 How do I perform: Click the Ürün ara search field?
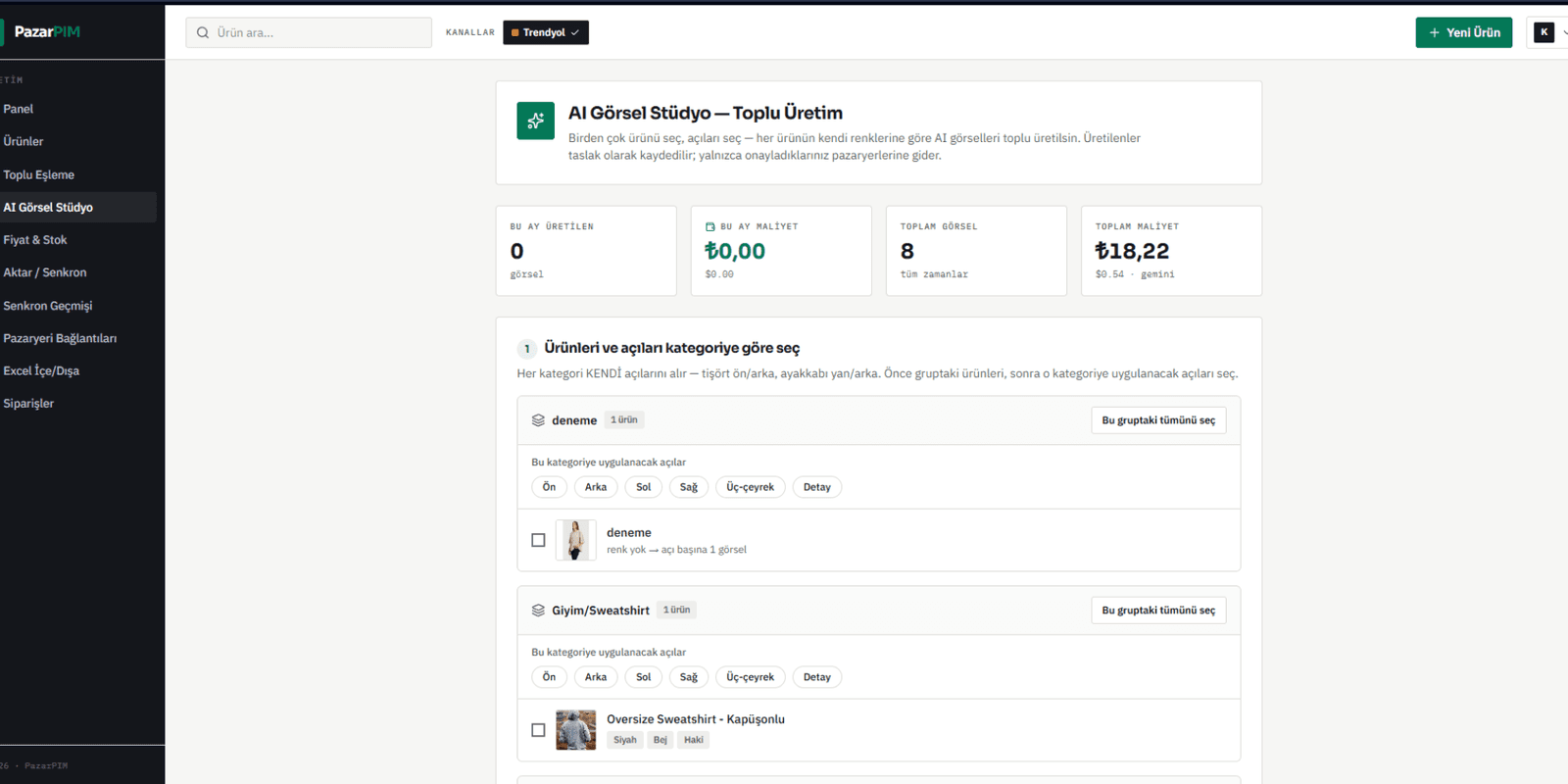[309, 32]
